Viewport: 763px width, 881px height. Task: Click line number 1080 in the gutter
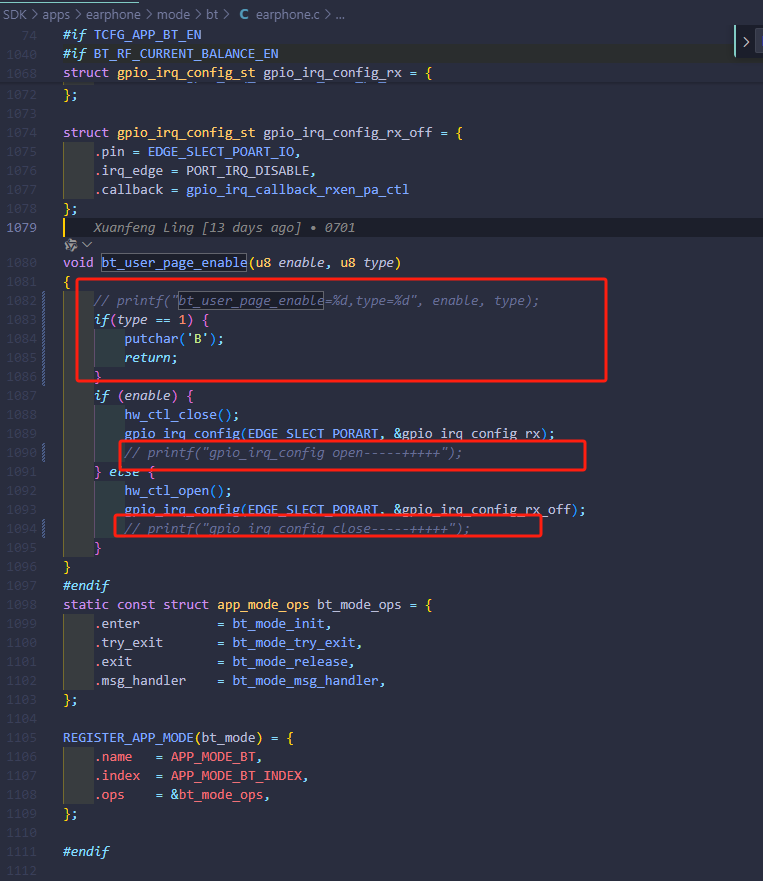pos(21,262)
